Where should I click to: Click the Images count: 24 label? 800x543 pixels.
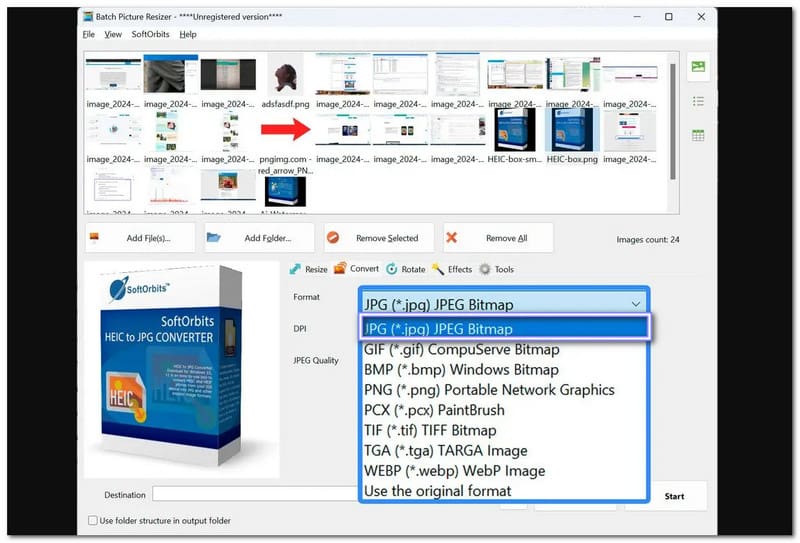click(x=647, y=239)
